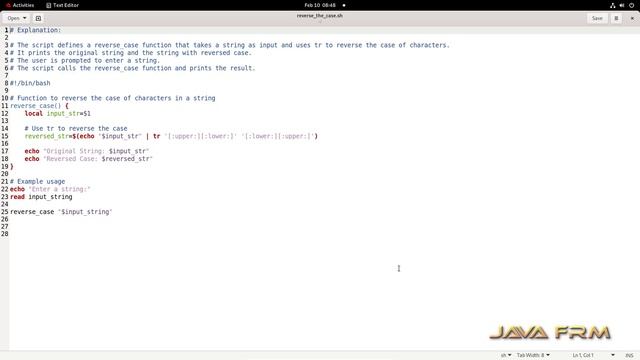Viewport: 640px width, 360px height.
Task: Click comment 'The user is prompted to enter a string'
Action: [x=85, y=60]
